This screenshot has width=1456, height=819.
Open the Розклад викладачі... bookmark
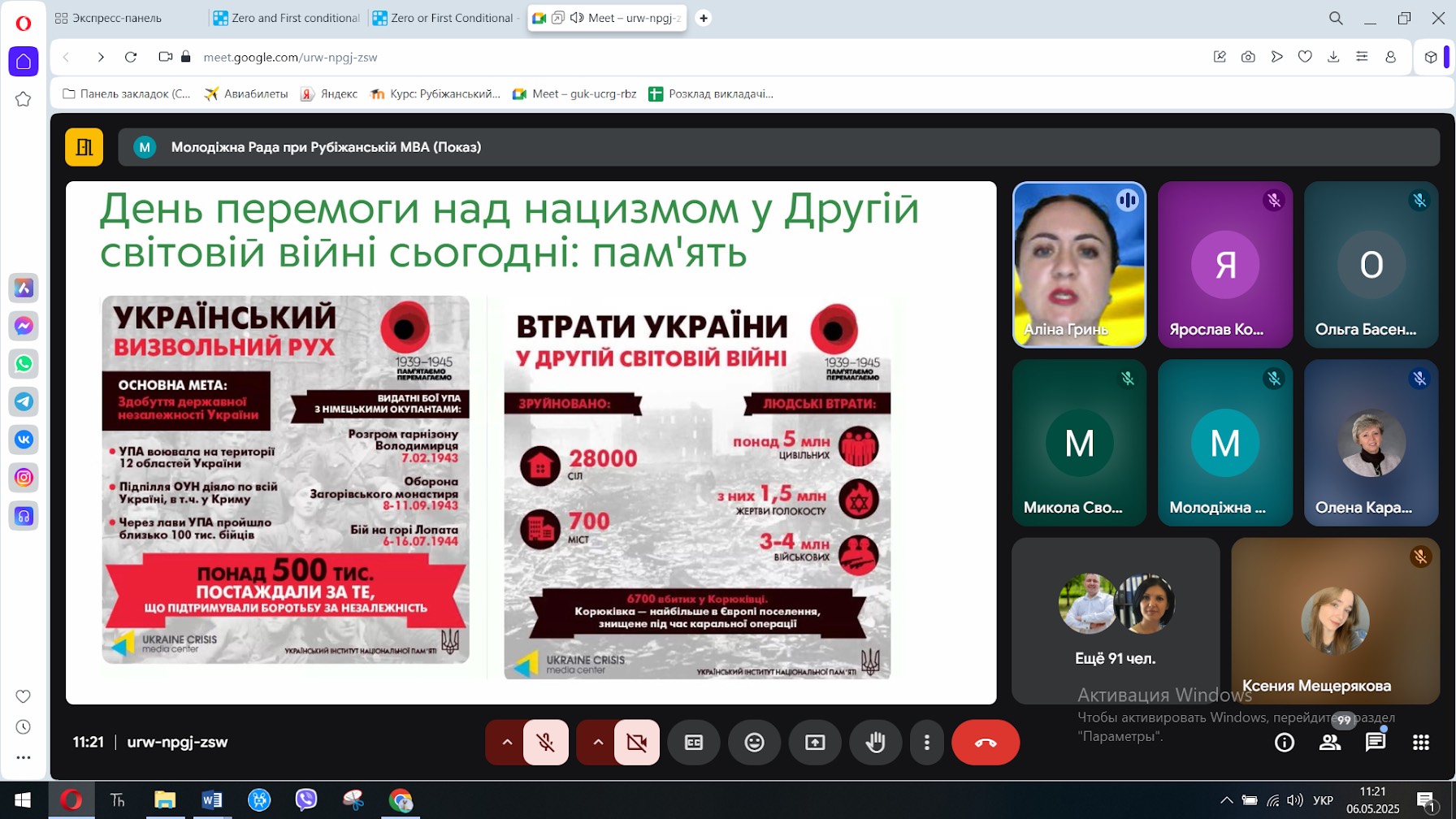tap(711, 93)
